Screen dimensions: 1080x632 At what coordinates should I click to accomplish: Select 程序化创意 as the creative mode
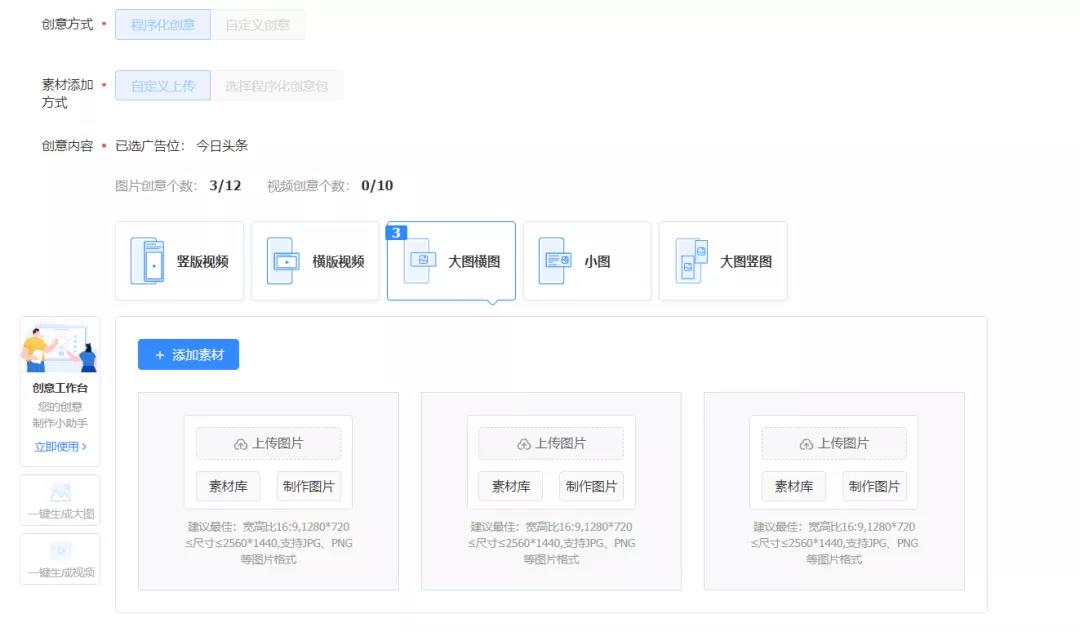[x=163, y=25]
